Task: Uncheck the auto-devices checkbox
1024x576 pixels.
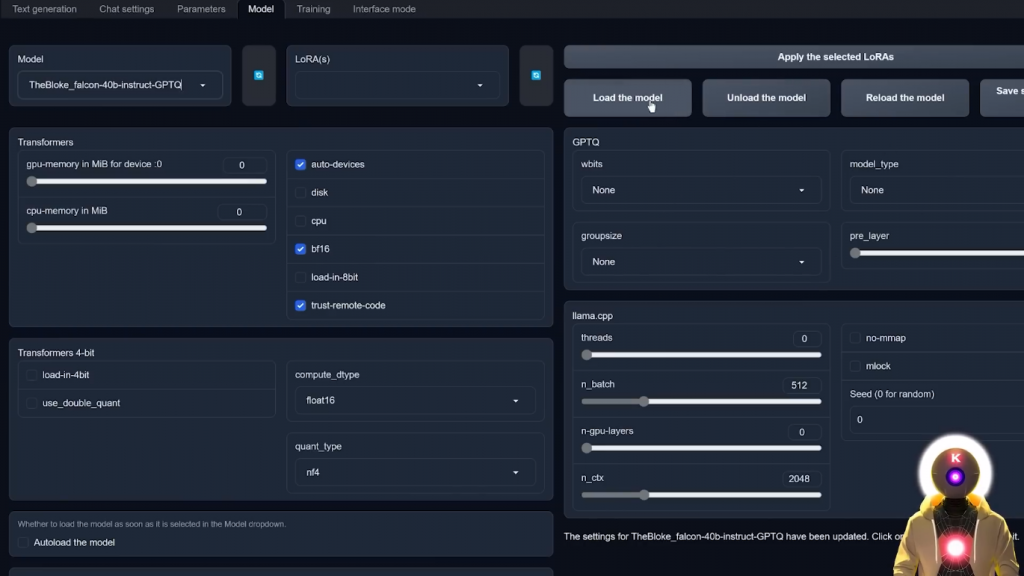Action: 301,164
